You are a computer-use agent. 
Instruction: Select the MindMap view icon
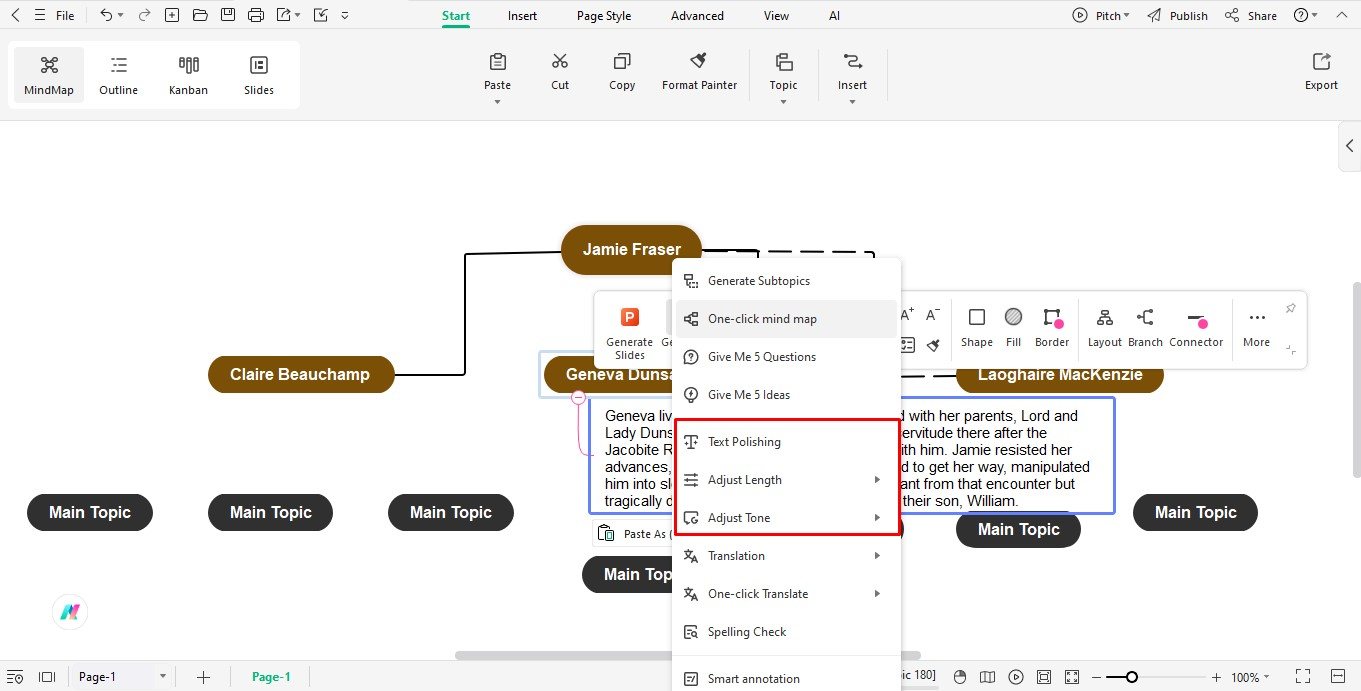(48, 74)
